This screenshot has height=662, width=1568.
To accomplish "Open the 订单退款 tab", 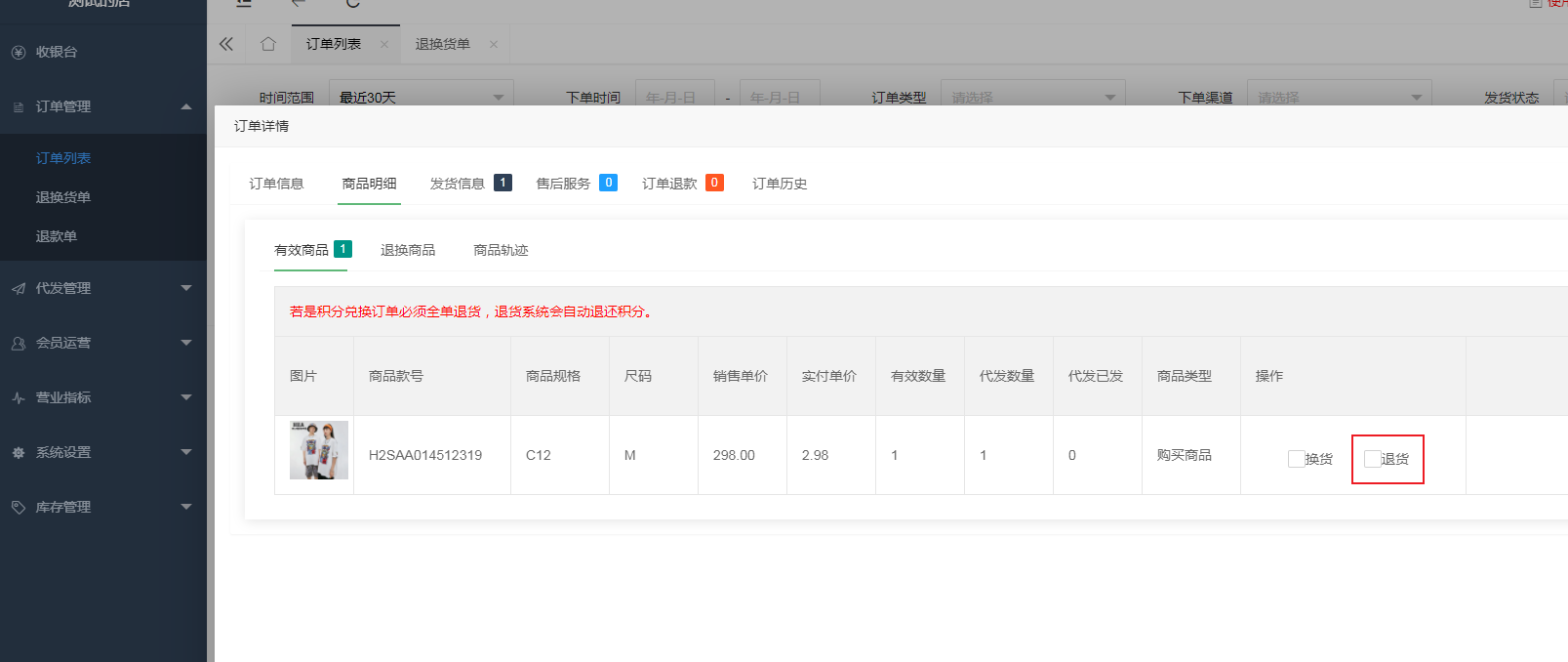I will point(683,184).
